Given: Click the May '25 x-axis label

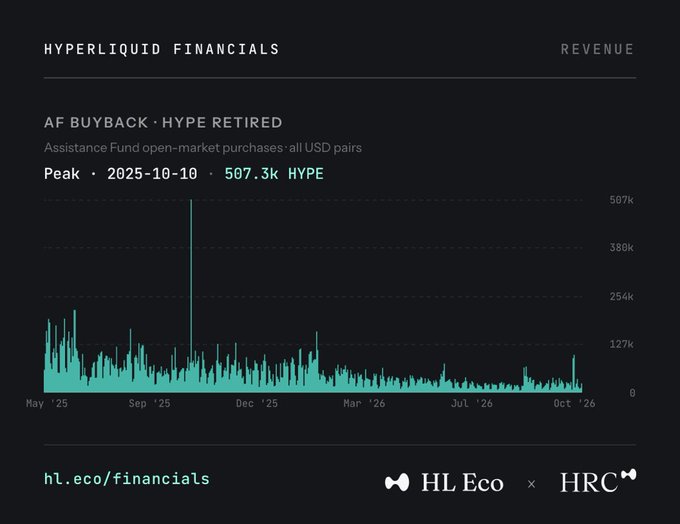Looking at the screenshot, I should point(47,403).
